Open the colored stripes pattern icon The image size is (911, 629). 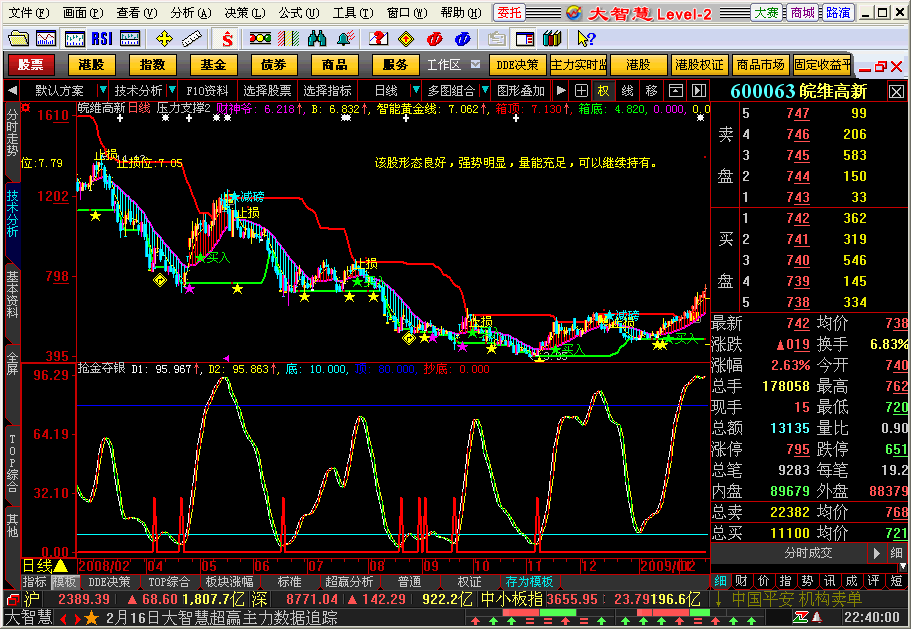pyautogui.click(x=289, y=39)
